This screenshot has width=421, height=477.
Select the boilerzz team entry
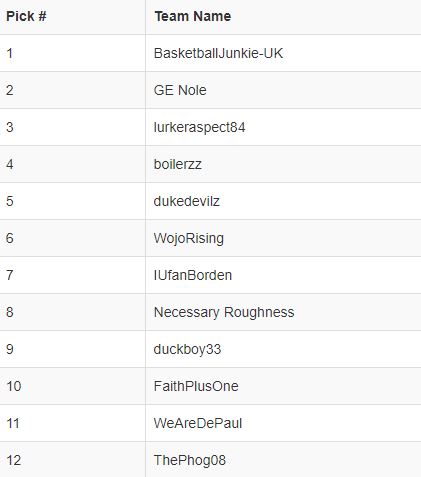click(178, 164)
